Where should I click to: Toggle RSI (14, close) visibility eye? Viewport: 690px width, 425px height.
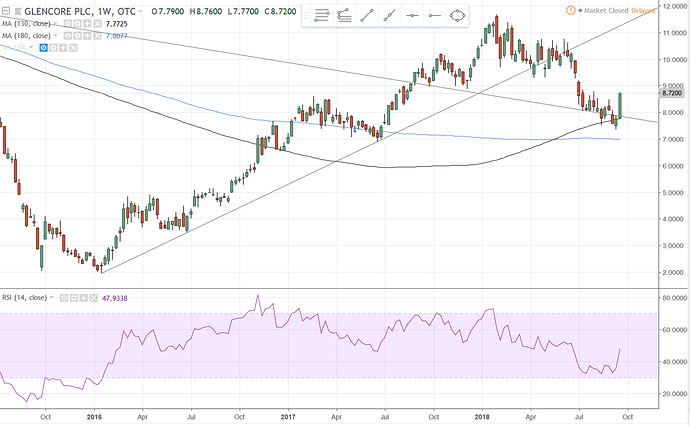[x=63, y=297]
